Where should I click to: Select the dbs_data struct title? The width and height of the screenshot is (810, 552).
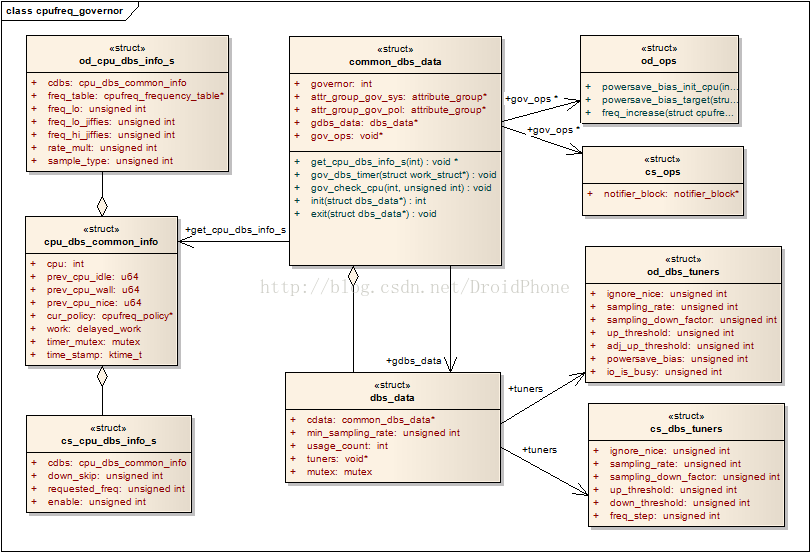click(x=392, y=398)
